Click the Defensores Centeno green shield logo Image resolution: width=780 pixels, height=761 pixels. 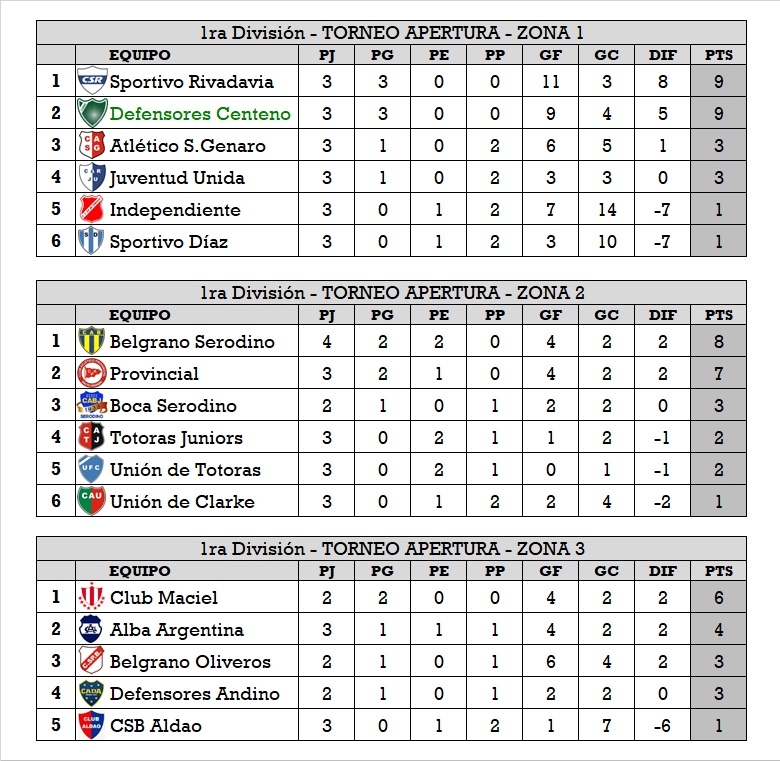[x=91, y=113]
